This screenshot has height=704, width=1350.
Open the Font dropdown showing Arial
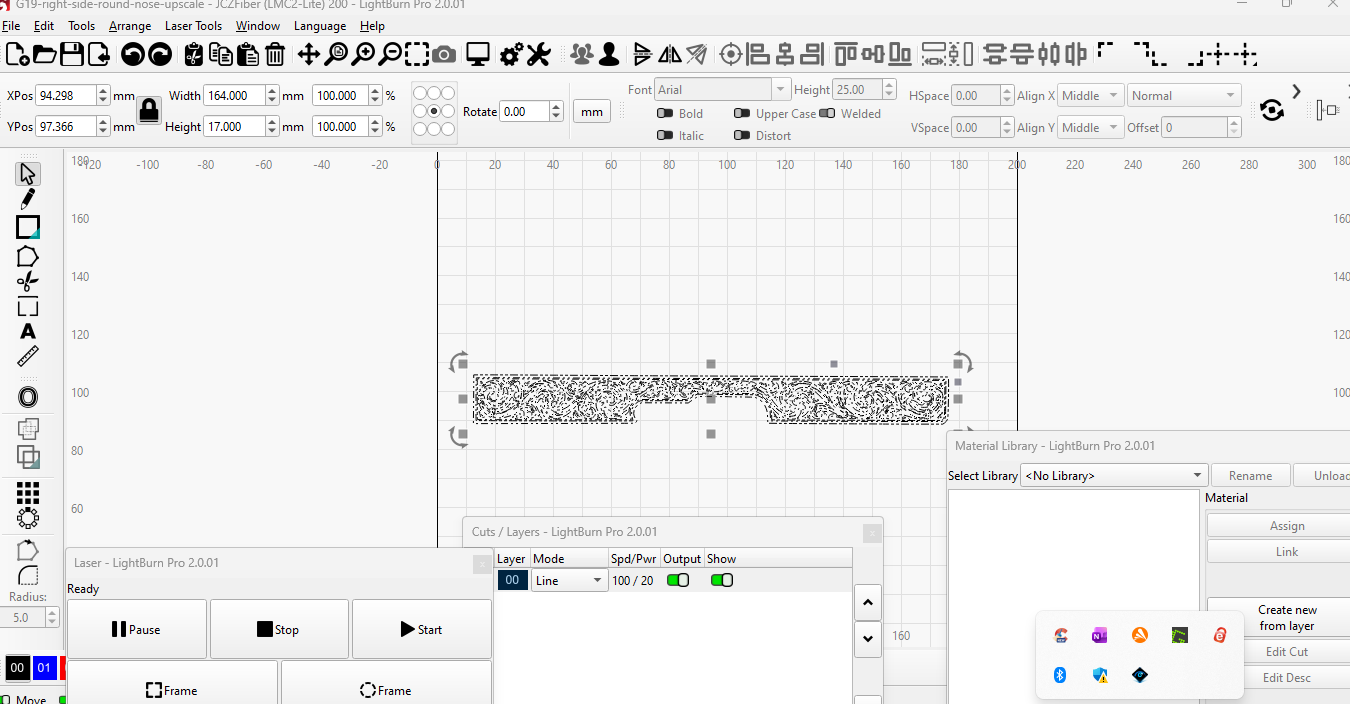click(x=722, y=90)
